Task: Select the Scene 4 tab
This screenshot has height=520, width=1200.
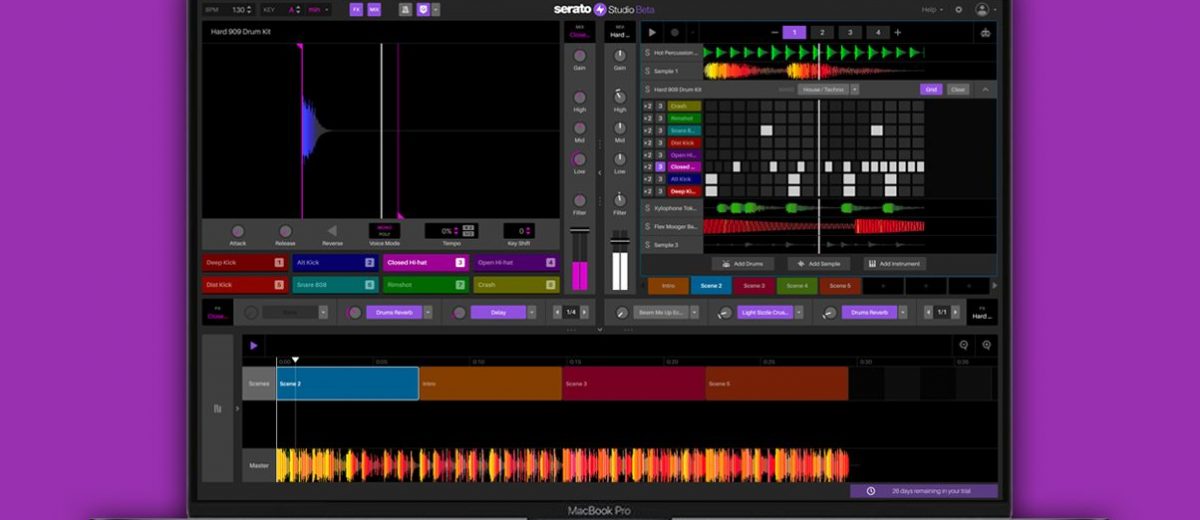Action: [x=797, y=286]
